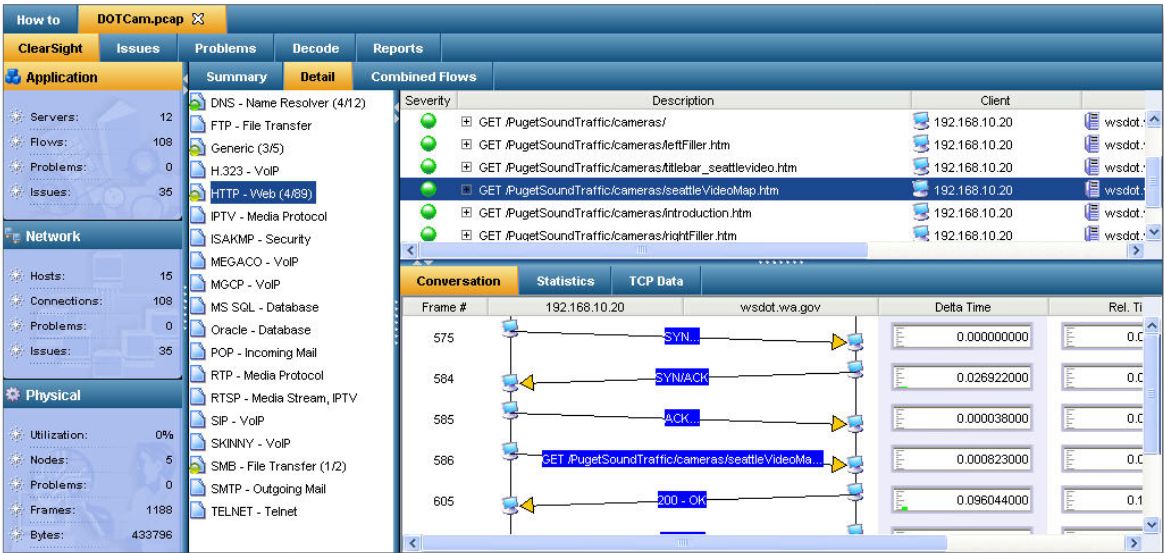
Task: Click the TELNET document icon
Action: coord(197,511)
